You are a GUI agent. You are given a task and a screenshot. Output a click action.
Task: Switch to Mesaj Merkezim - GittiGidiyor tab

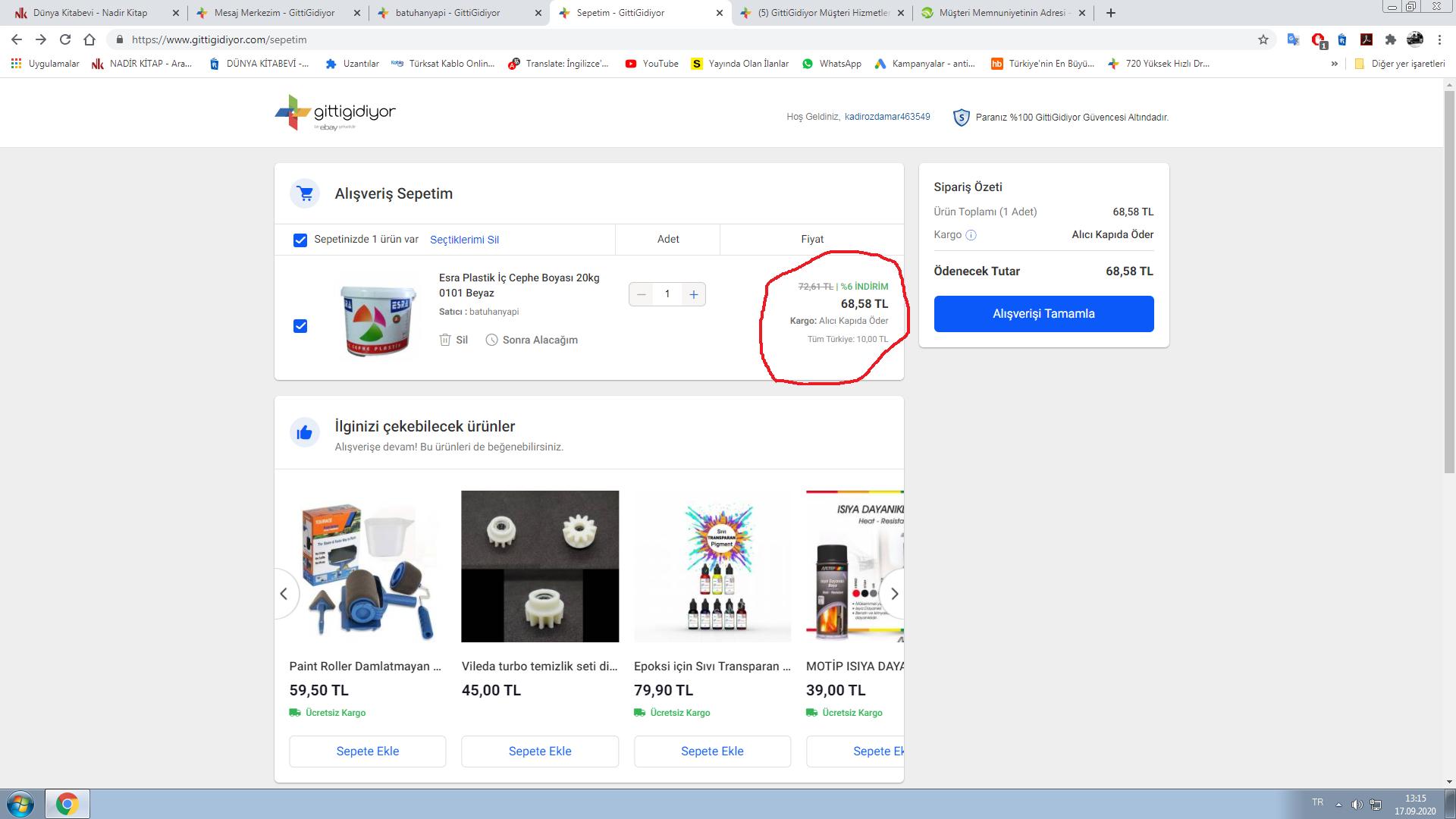pos(275,13)
